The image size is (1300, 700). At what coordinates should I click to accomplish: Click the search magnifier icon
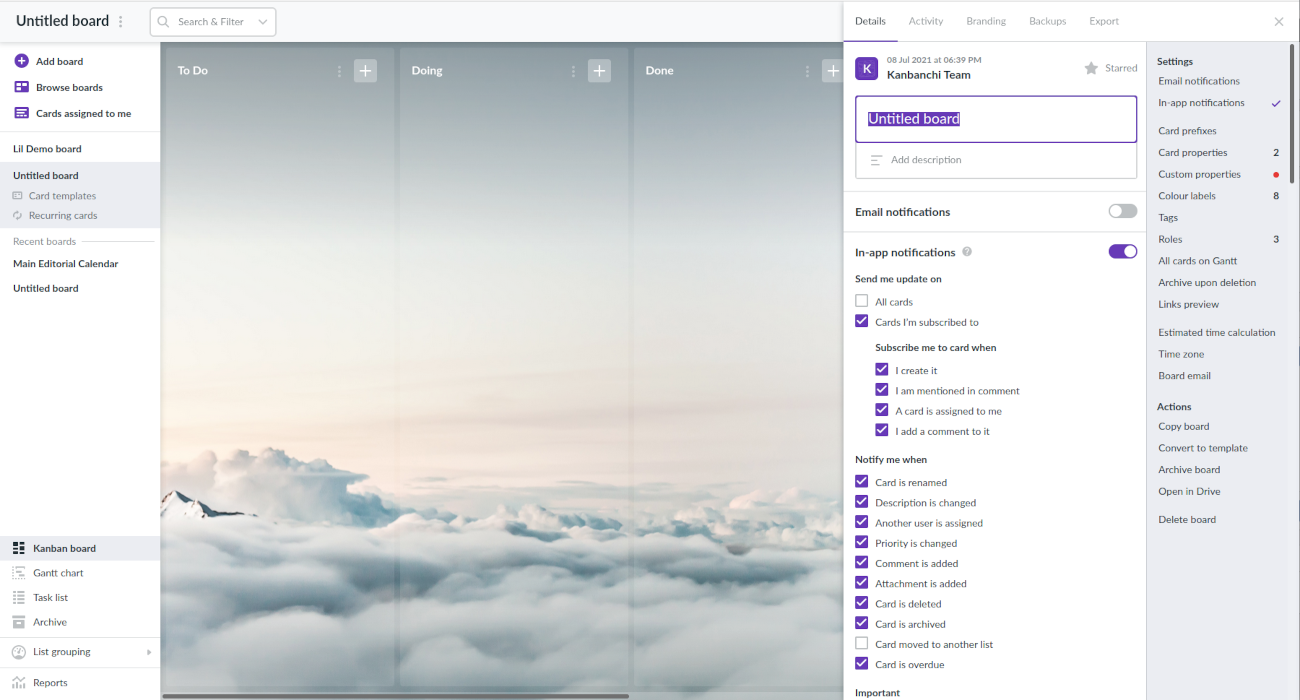point(164,22)
